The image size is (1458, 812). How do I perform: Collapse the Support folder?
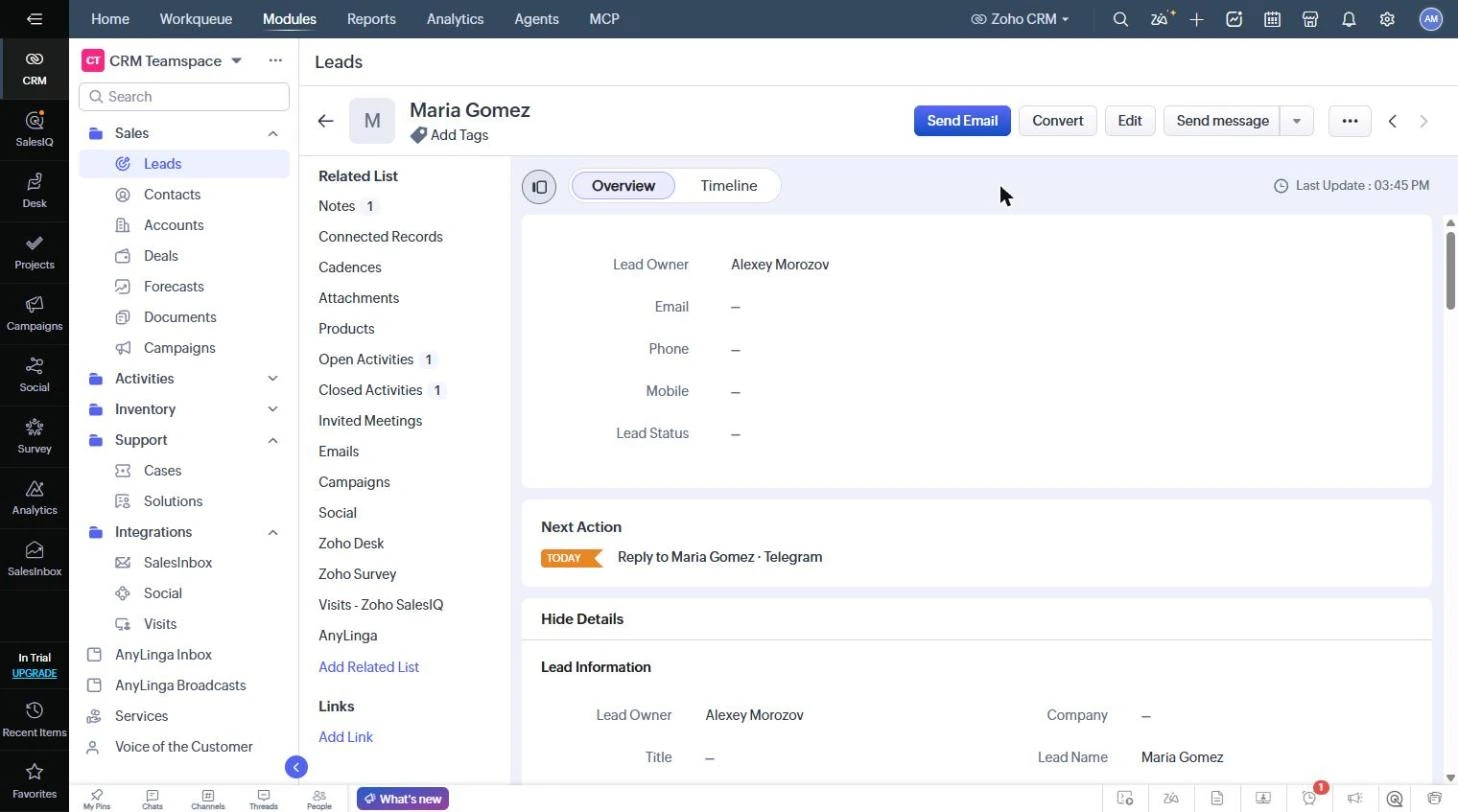(x=273, y=440)
